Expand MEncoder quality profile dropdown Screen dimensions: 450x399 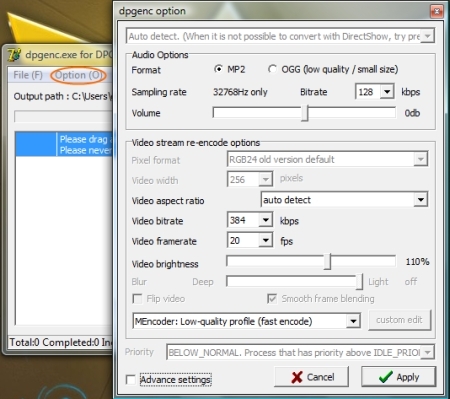(353, 321)
